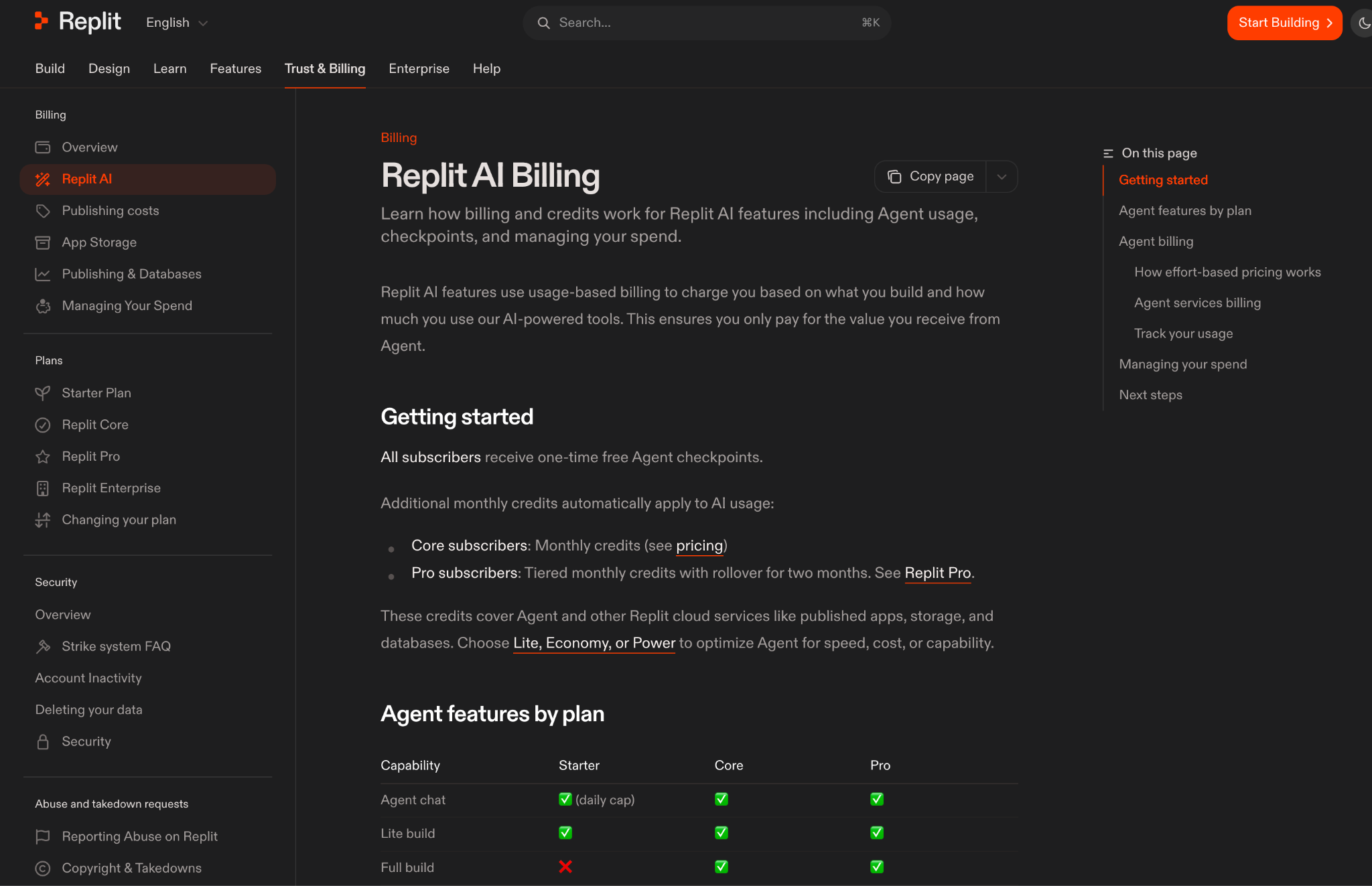Jump to Track your usage
The image size is (1372, 886).
1183,334
